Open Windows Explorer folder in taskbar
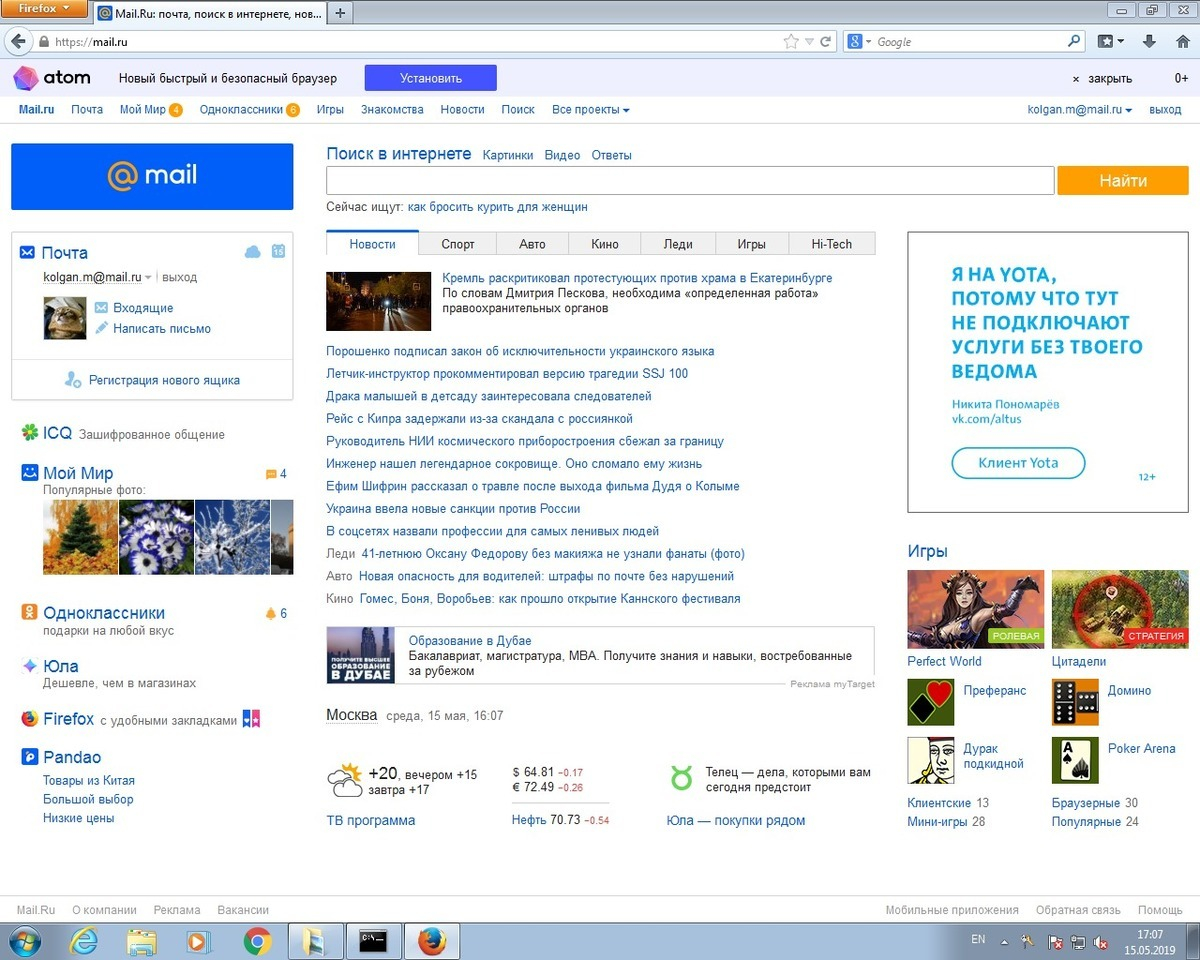Image resolution: width=1200 pixels, height=960 pixels. pos(141,941)
